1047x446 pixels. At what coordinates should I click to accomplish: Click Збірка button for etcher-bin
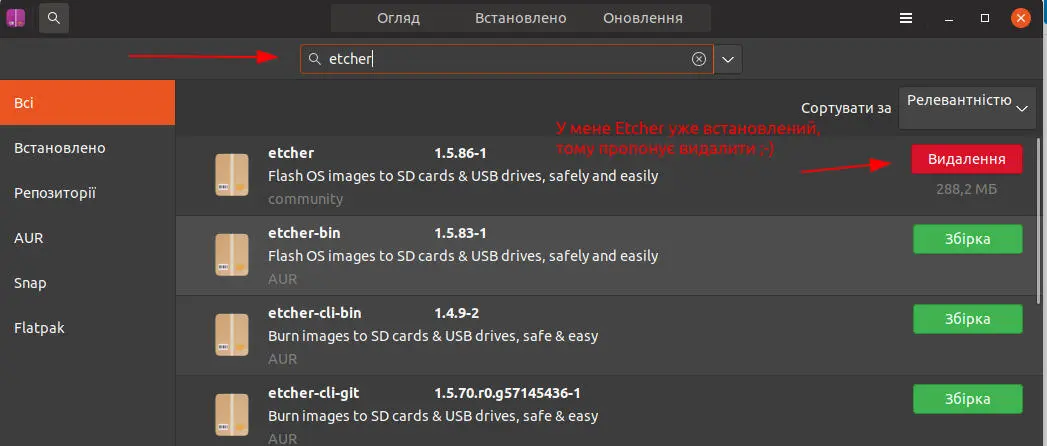point(968,239)
